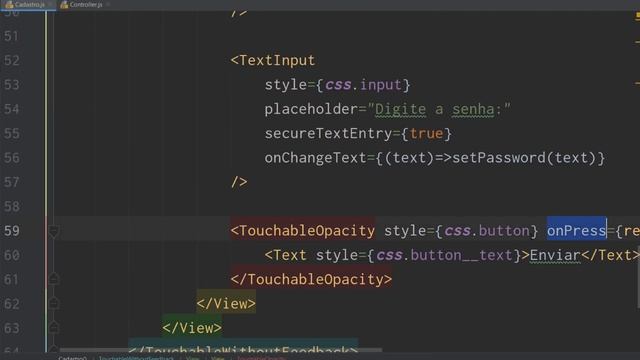
Task: Click line number 52 in gutter
Action: coord(12,60)
